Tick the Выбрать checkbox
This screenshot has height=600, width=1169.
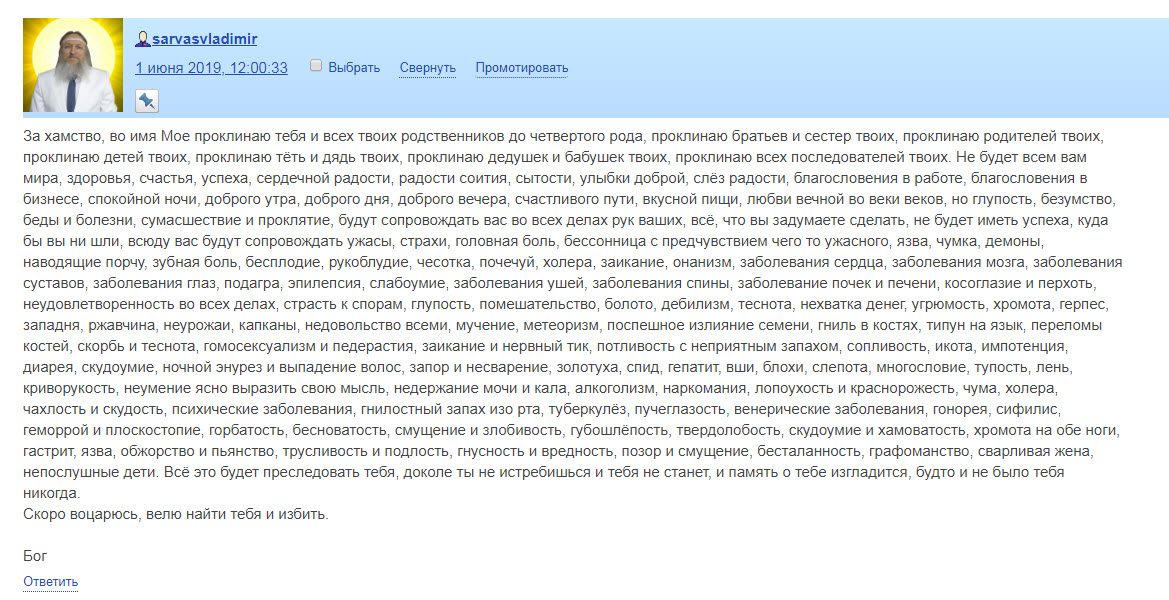(316, 66)
